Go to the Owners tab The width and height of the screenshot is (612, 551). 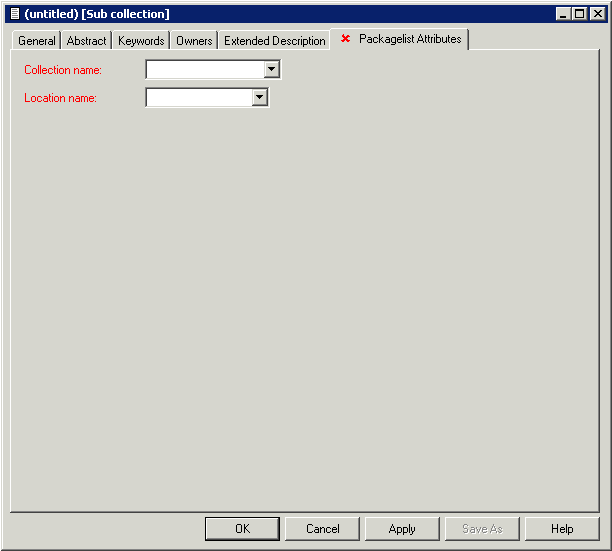[x=194, y=41]
